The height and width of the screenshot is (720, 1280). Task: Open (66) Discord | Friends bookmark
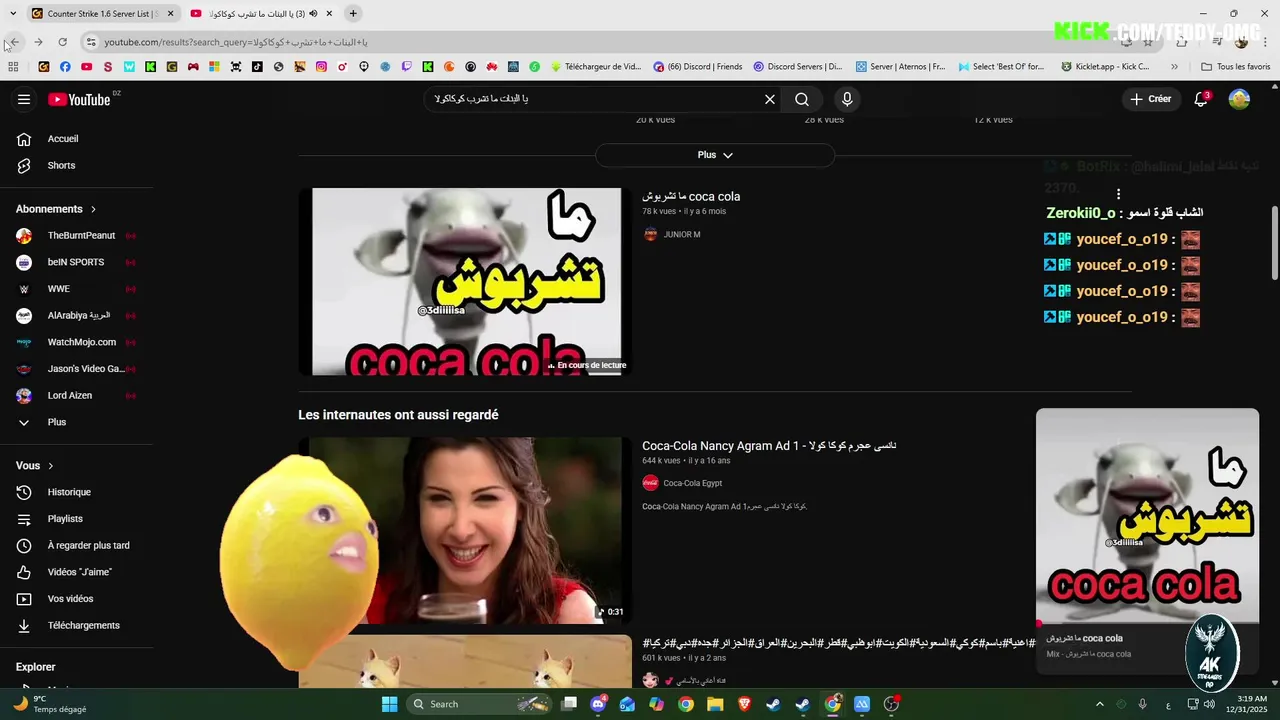[698, 67]
